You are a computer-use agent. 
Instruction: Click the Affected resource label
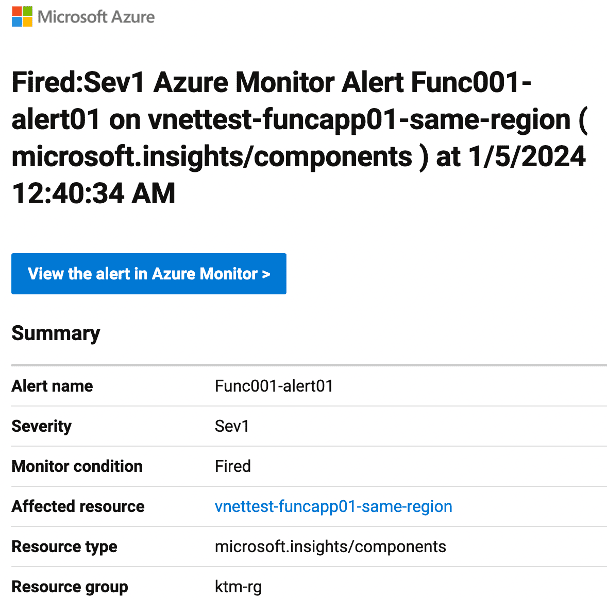click(78, 507)
